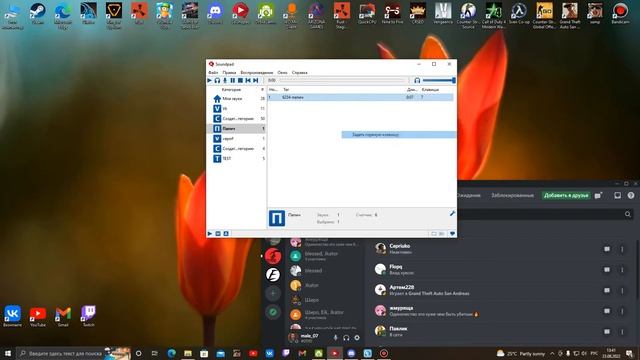Toggle microphone mute in Discord user panel

click(335, 338)
